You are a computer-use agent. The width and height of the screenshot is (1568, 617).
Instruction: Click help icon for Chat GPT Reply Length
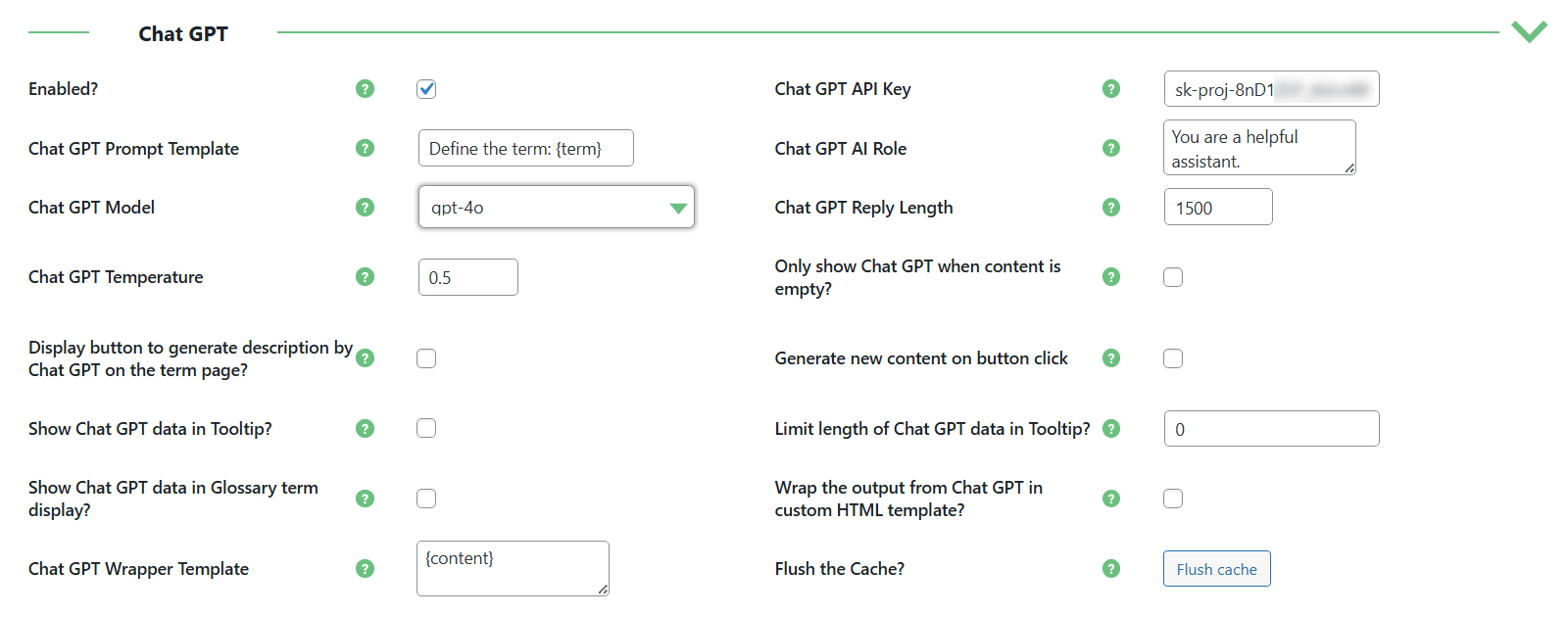coord(1110,208)
